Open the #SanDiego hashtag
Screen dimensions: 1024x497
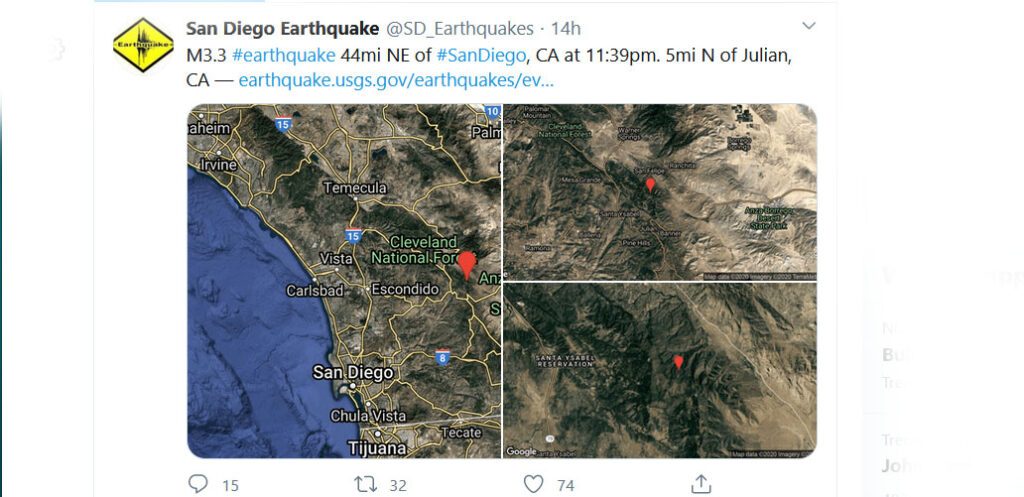[481, 56]
